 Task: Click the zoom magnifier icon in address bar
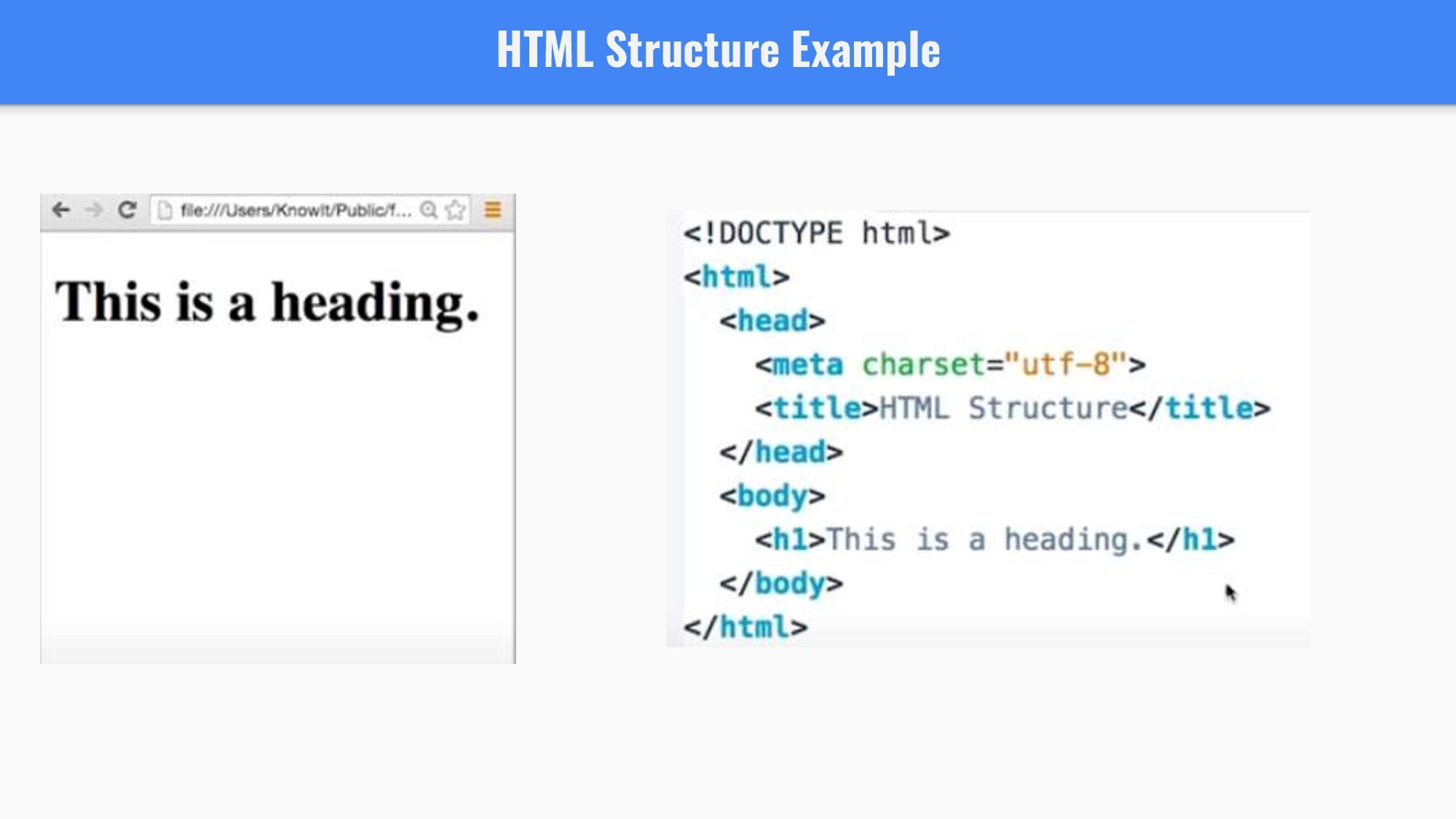pyautogui.click(x=429, y=210)
